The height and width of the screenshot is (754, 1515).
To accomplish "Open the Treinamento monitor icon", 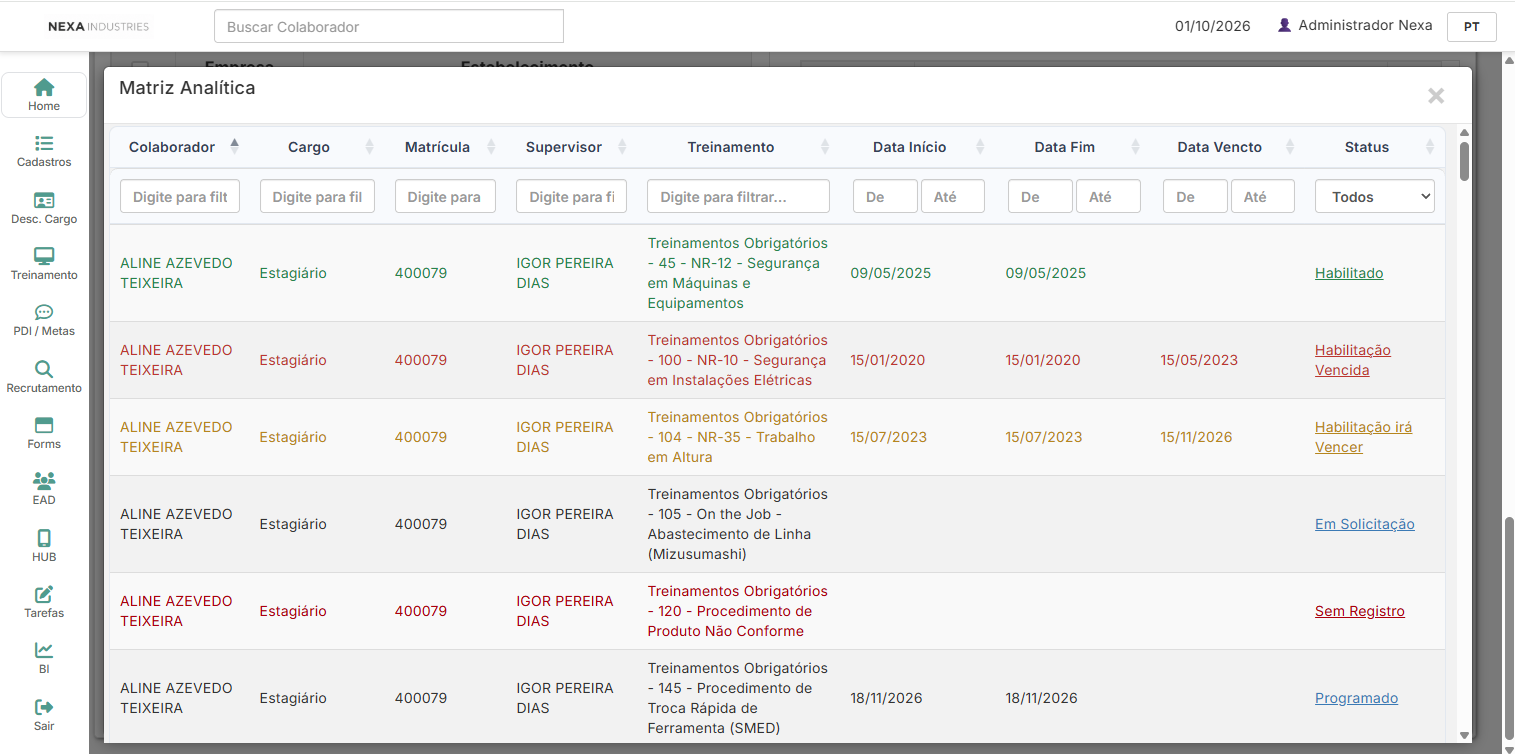I will click(x=44, y=256).
